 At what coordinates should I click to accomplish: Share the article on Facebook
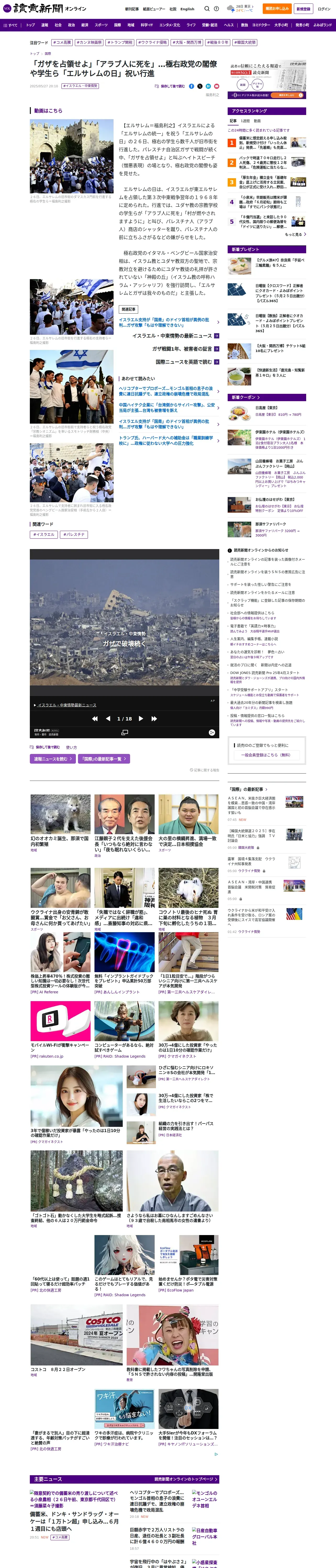click(x=192, y=87)
